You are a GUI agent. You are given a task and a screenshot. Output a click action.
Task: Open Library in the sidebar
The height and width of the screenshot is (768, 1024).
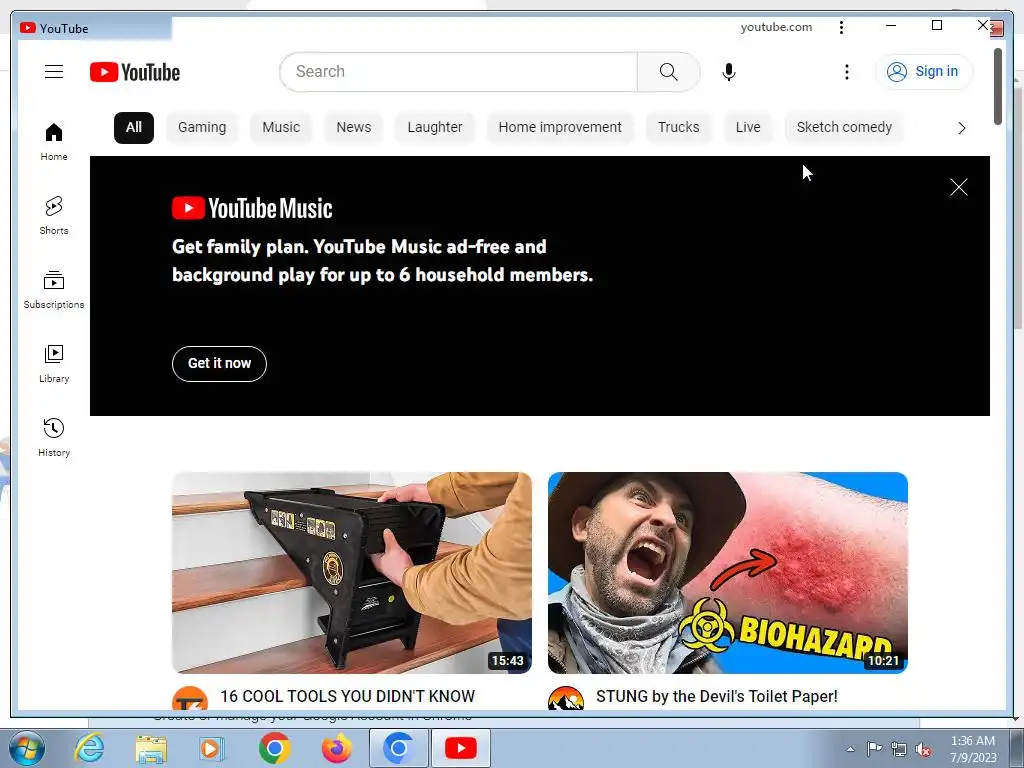coord(54,364)
